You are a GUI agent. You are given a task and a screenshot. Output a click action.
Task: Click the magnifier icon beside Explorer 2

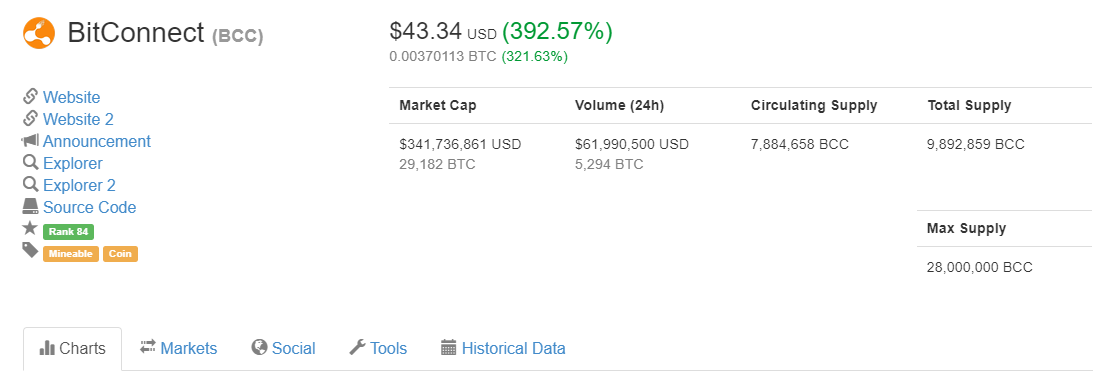click(30, 184)
